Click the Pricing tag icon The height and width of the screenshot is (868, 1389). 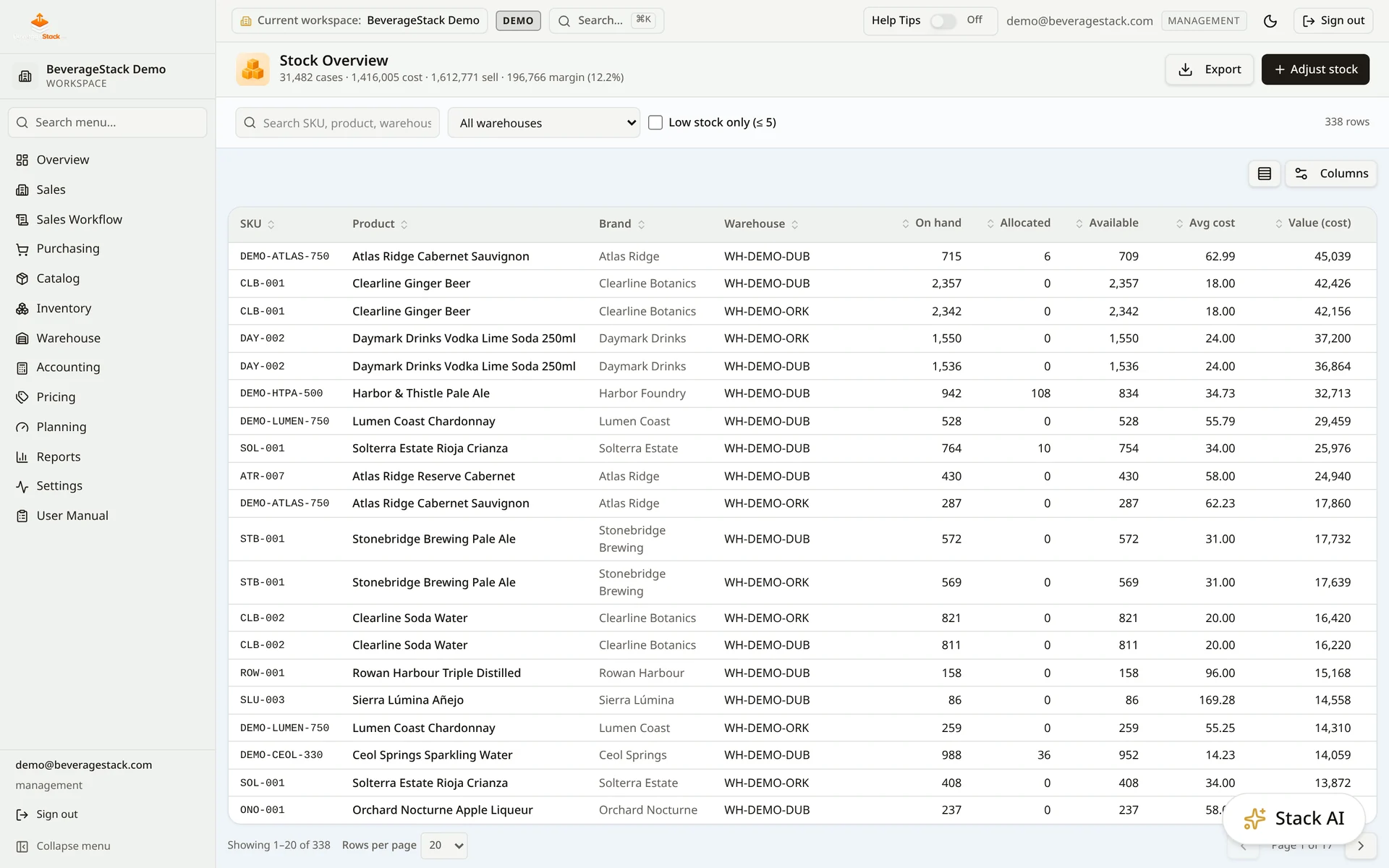click(x=22, y=397)
